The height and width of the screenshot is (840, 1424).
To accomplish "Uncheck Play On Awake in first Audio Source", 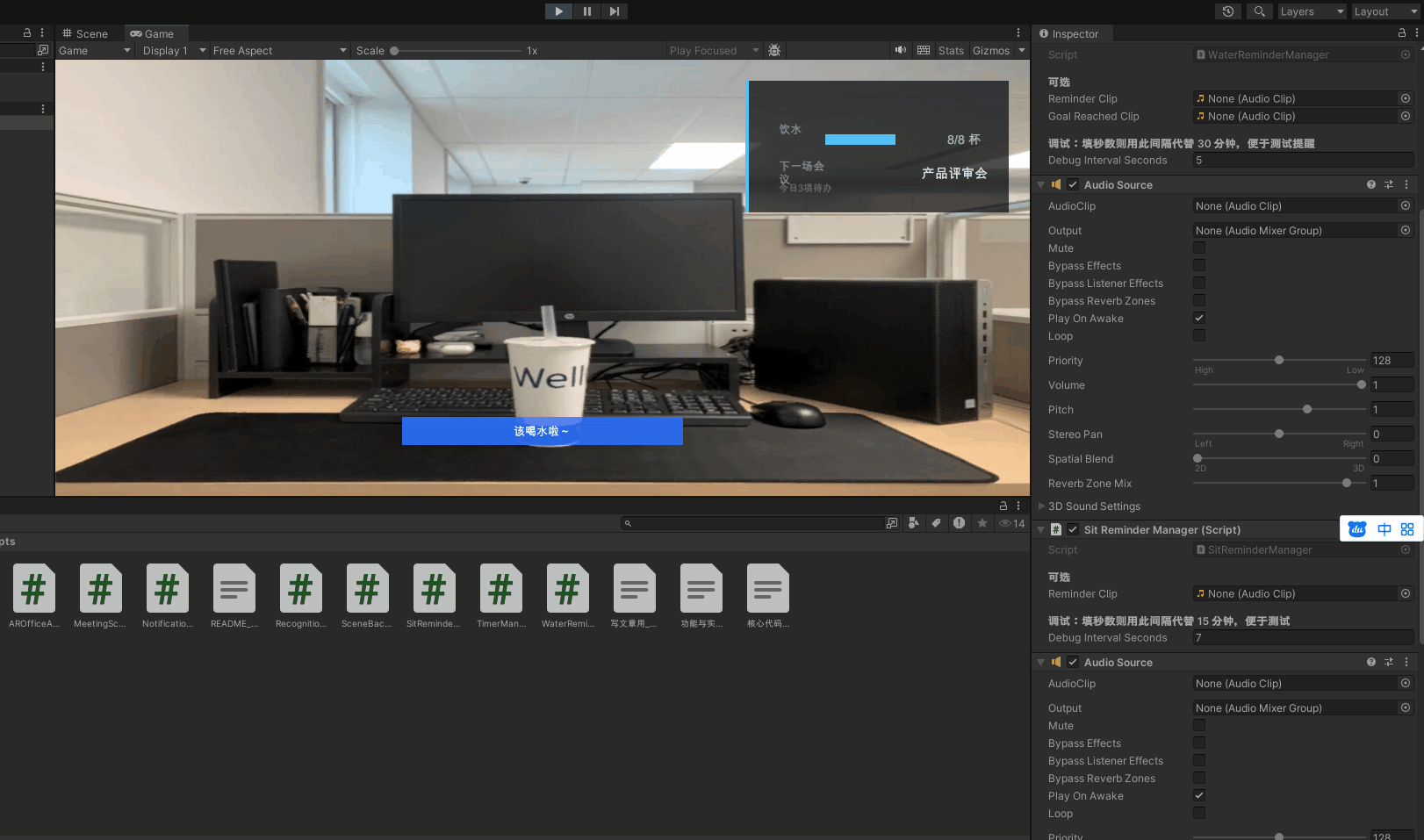I will 1199,318.
